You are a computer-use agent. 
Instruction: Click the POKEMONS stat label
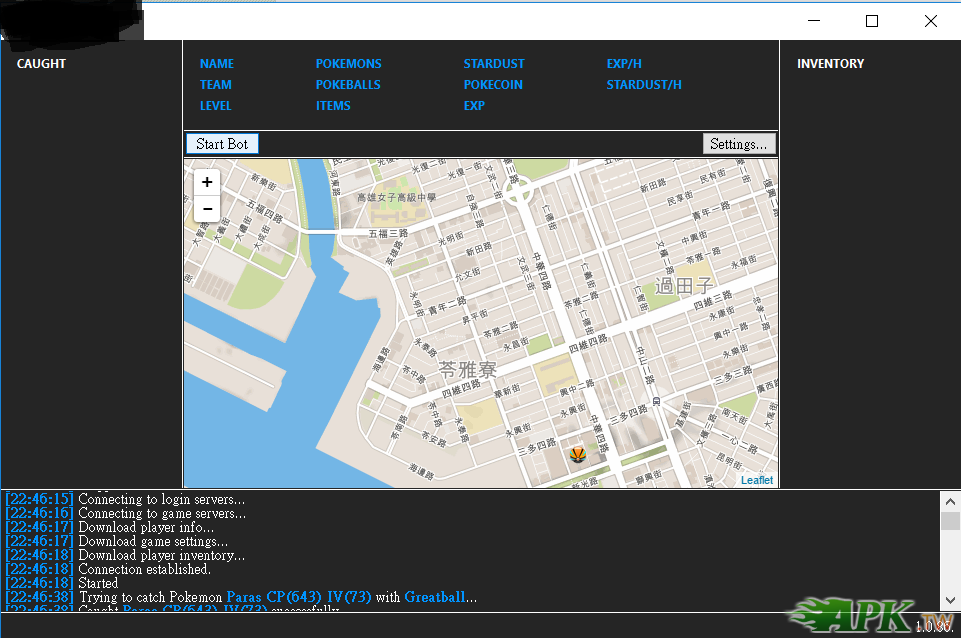coord(348,64)
